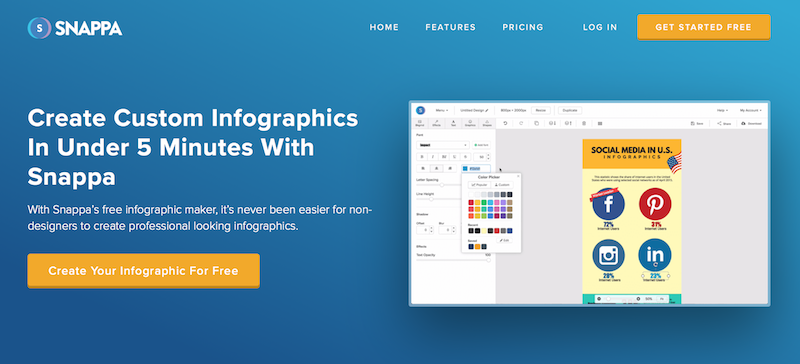This screenshot has height=364, width=800.
Task: Toggle the bold B formatting button
Action: coord(423,157)
